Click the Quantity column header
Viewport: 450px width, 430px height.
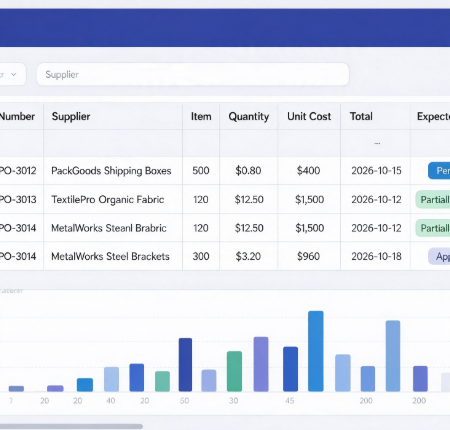[249, 116]
